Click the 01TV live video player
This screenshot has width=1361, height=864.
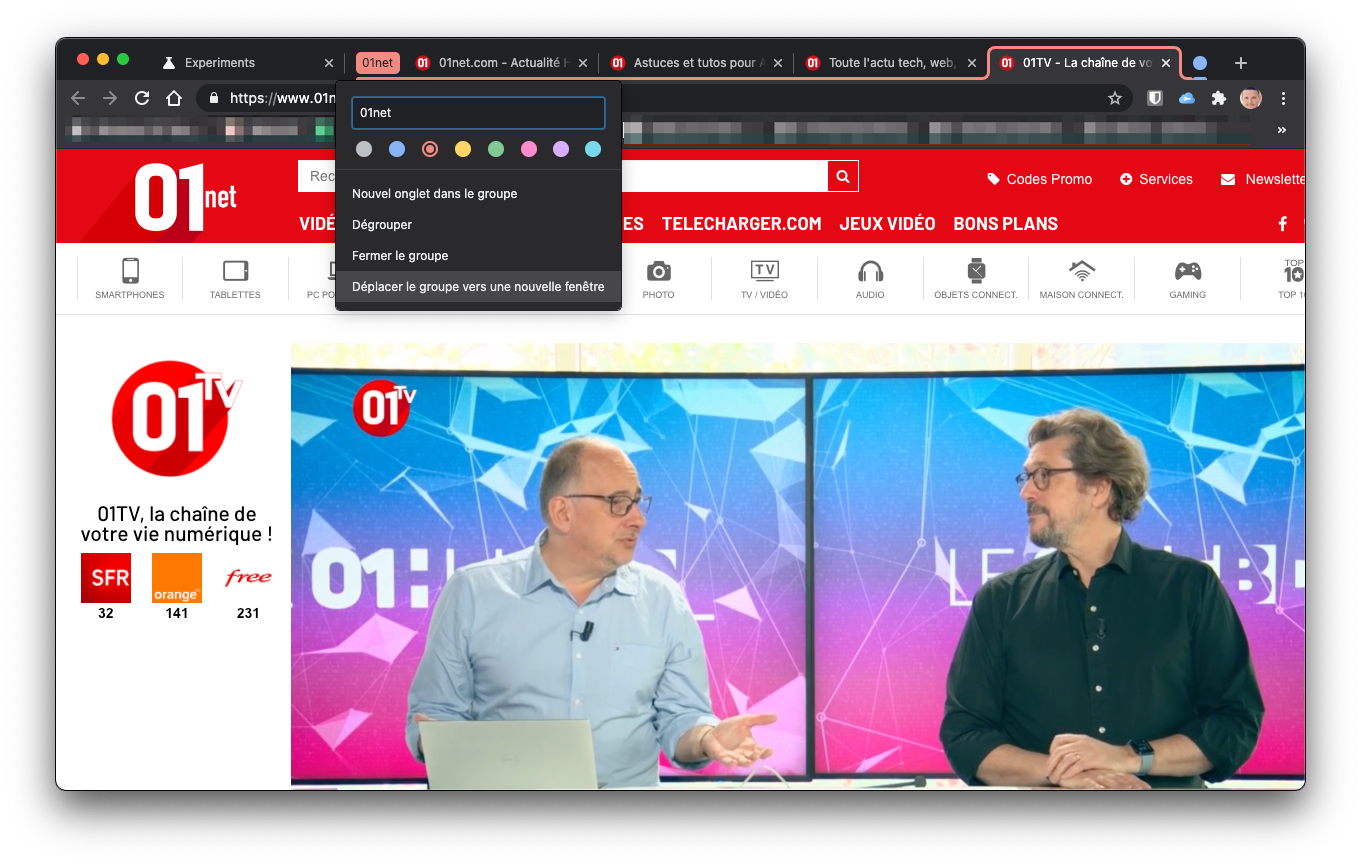797,566
